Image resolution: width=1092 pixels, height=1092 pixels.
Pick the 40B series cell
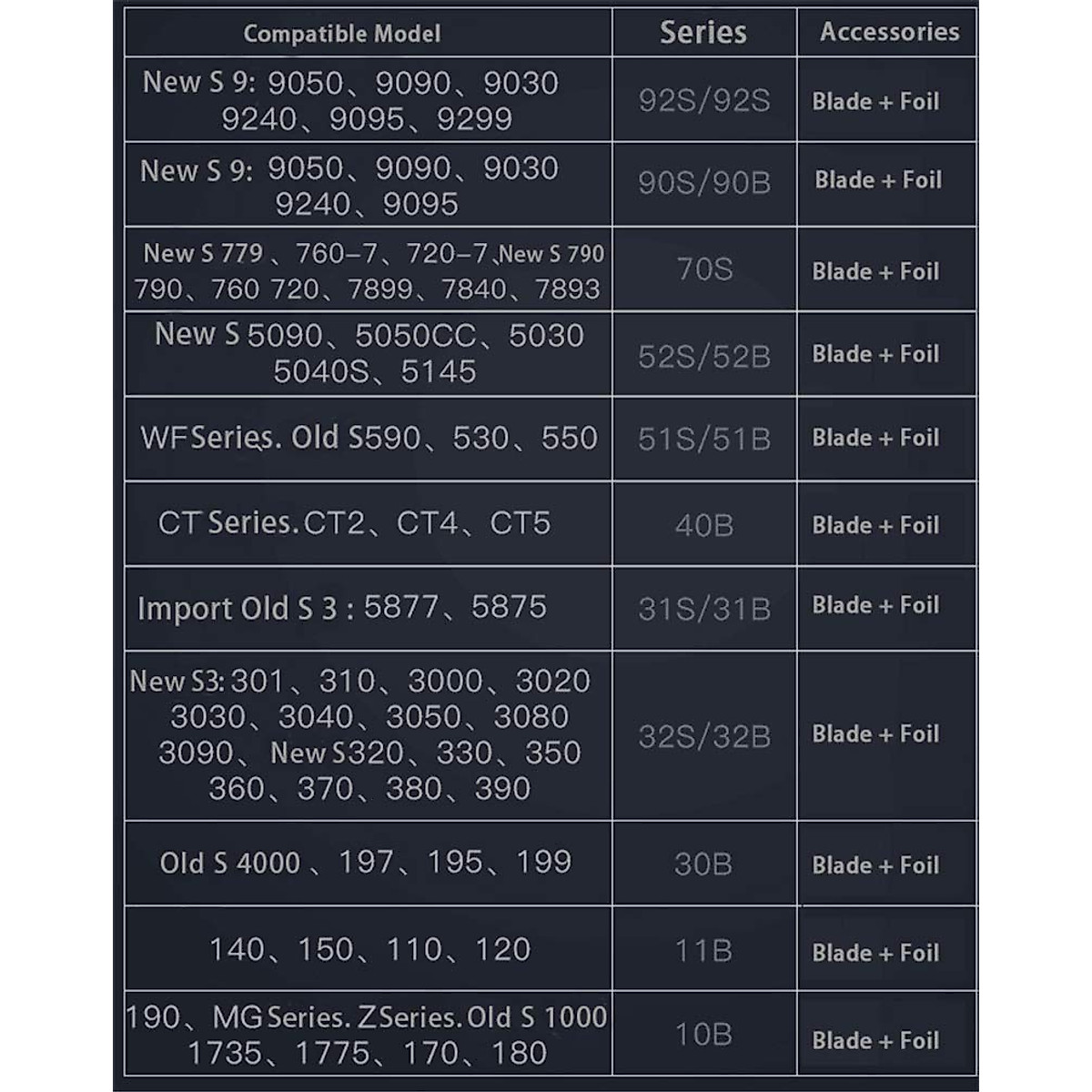pyautogui.click(x=704, y=525)
